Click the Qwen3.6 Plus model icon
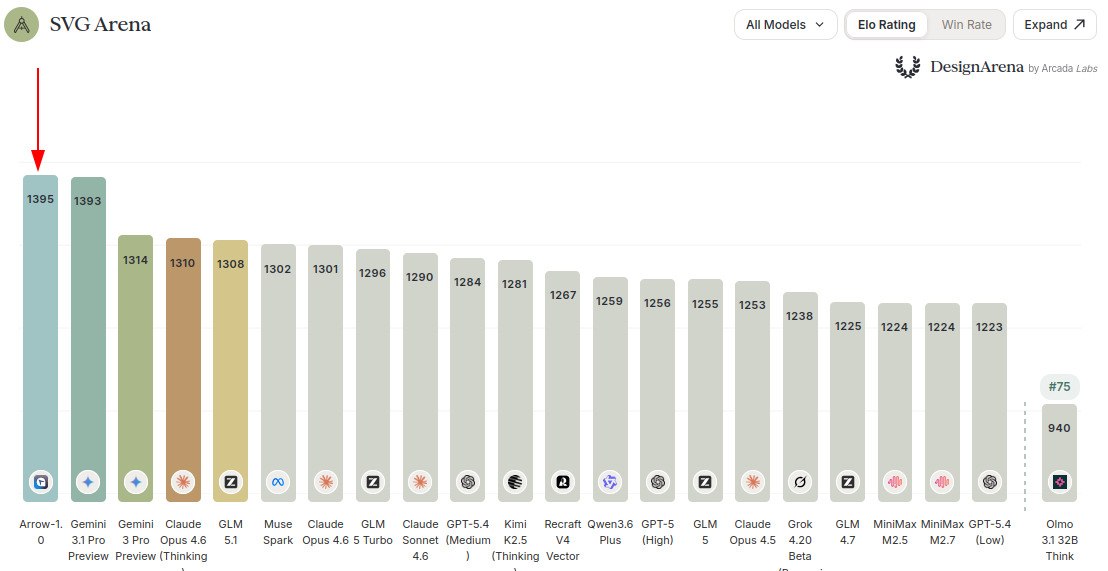 pyautogui.click(x=610, y=482)
